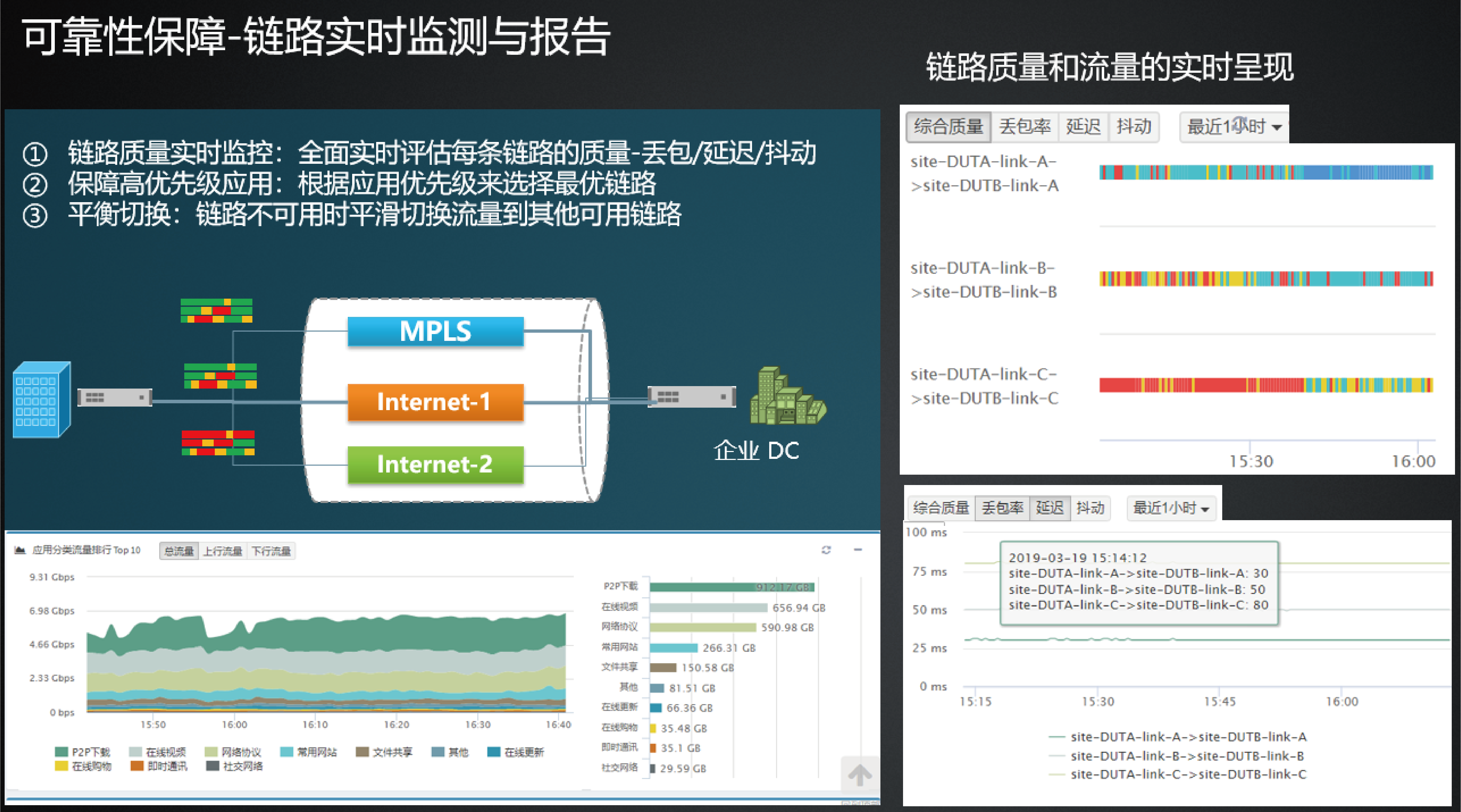This screenshot has width=1461, height=812.
Task: Click the 网络协议 590.98 GB bar
Action: [x=703, y=627]
